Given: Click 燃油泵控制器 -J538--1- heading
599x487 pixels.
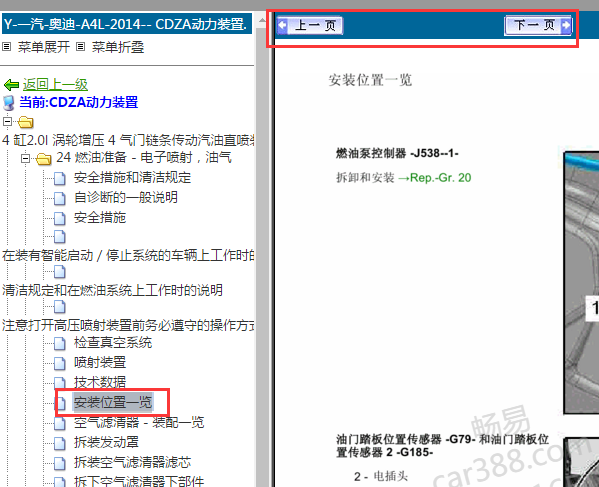Looking at the screenshot, I should (397, 153).
